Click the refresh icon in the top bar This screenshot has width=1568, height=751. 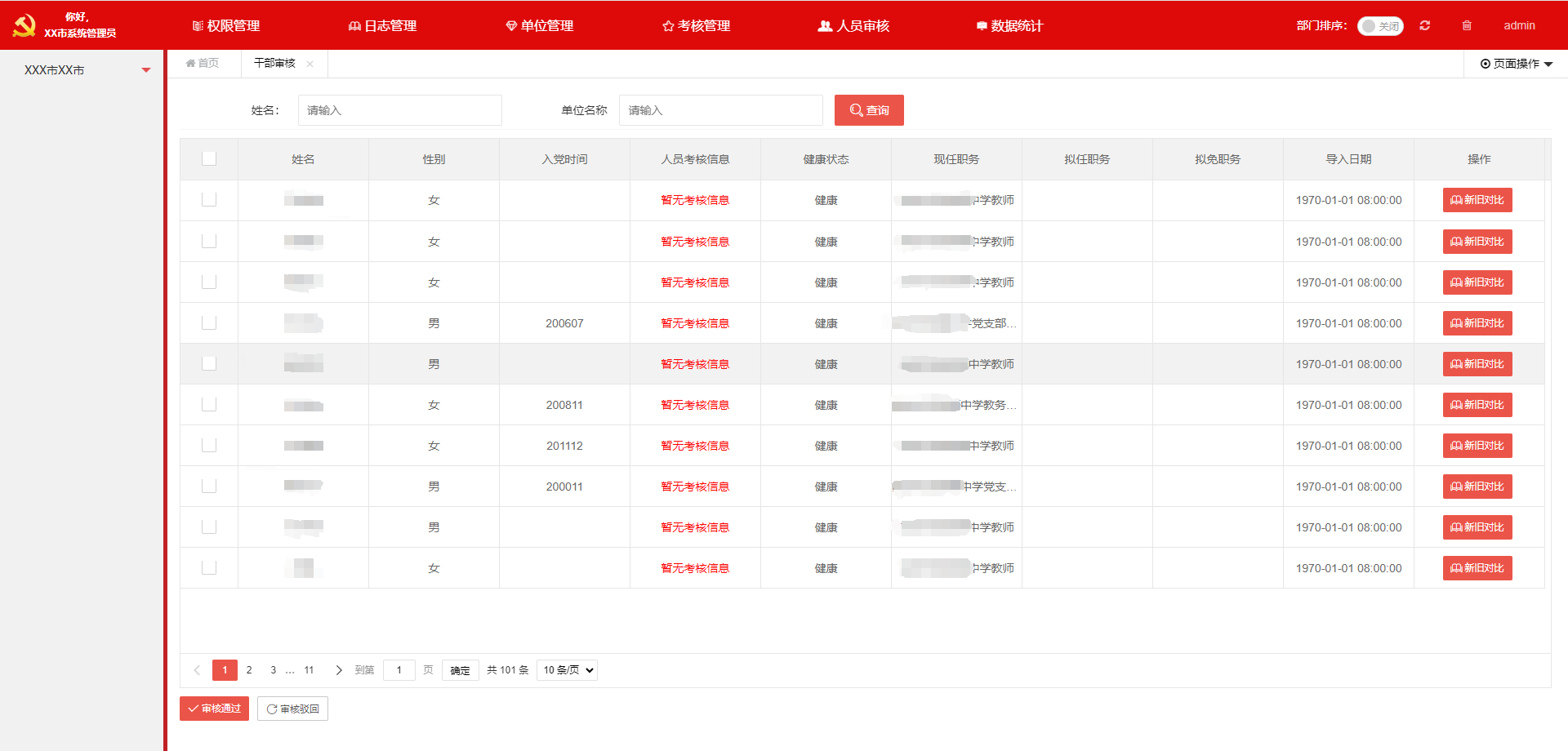1425,25
